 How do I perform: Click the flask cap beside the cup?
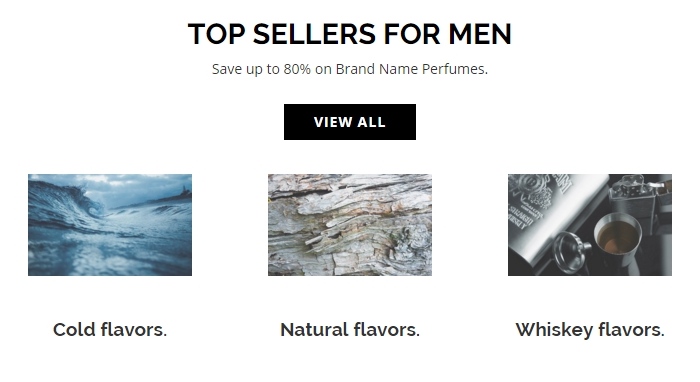click(572, 251)
